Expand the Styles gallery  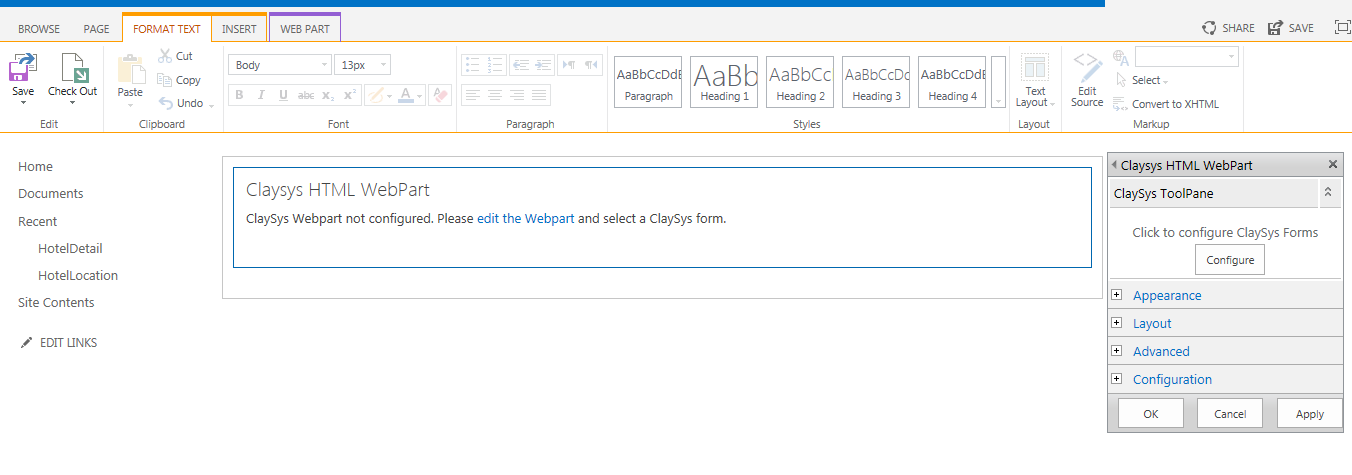[998, 82]
